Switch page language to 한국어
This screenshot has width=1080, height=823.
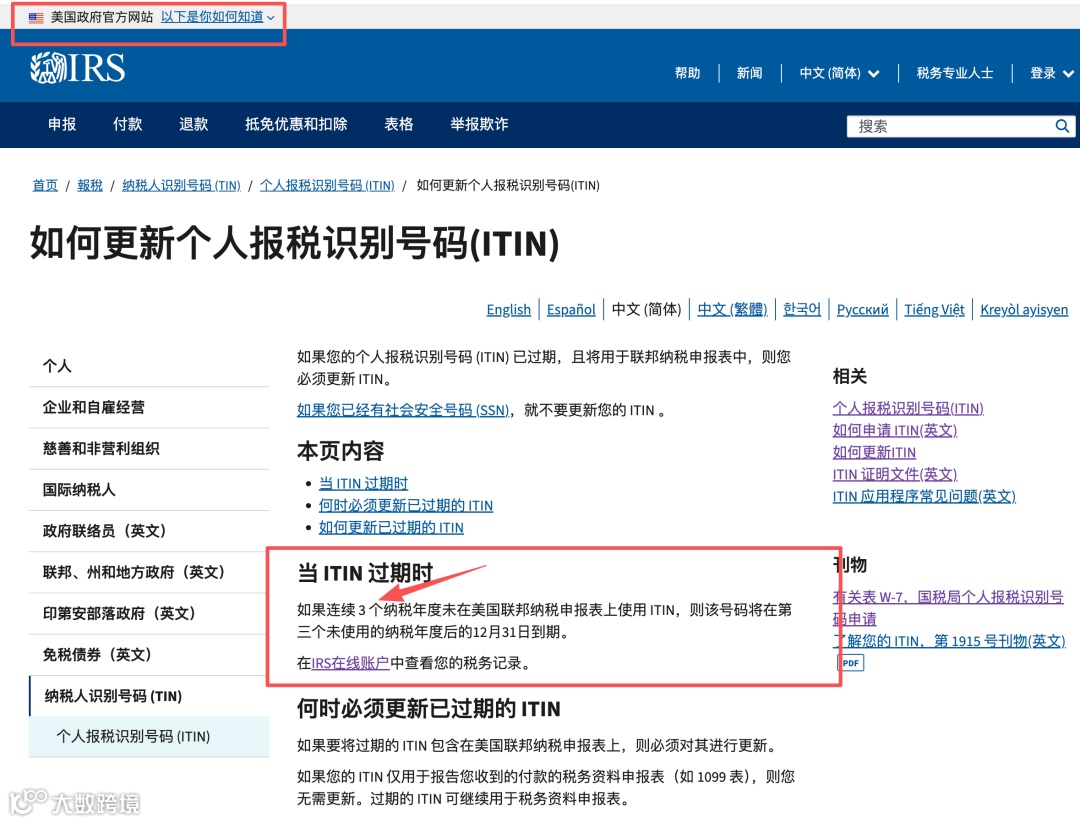[802, 309]
